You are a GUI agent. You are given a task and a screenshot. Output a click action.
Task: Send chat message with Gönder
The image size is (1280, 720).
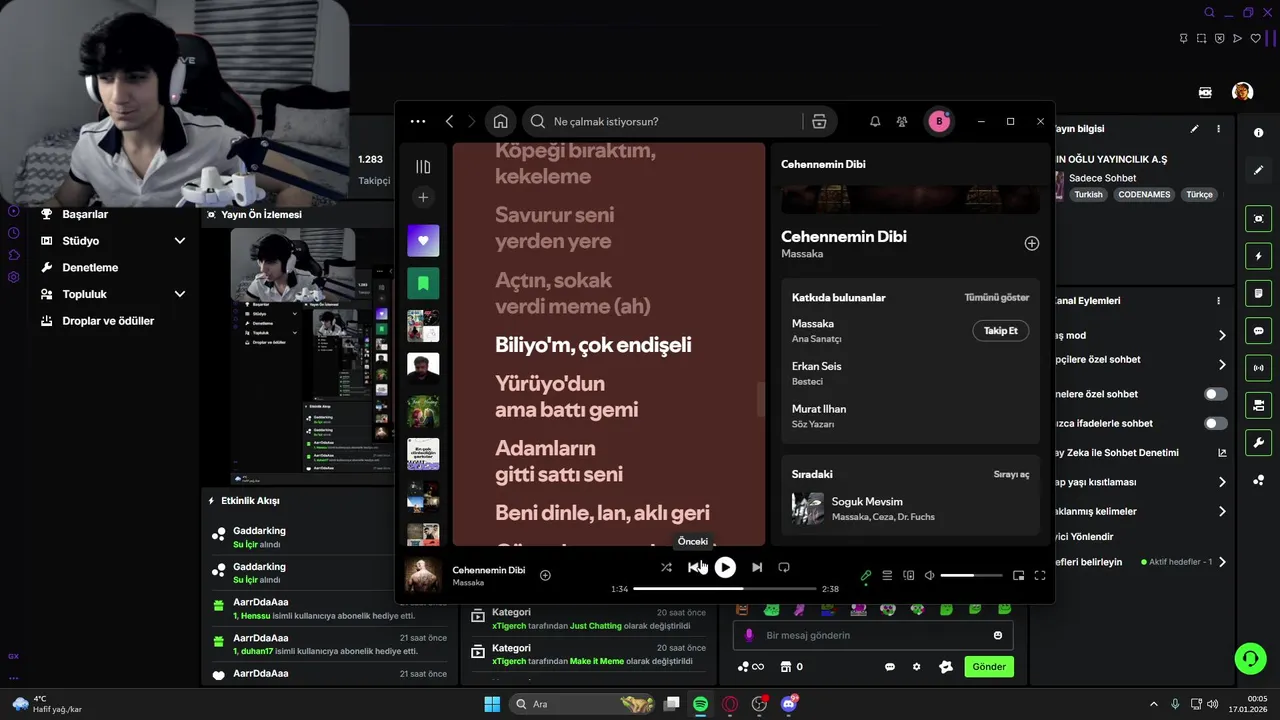pyautogui.click(x=989, y=667)
